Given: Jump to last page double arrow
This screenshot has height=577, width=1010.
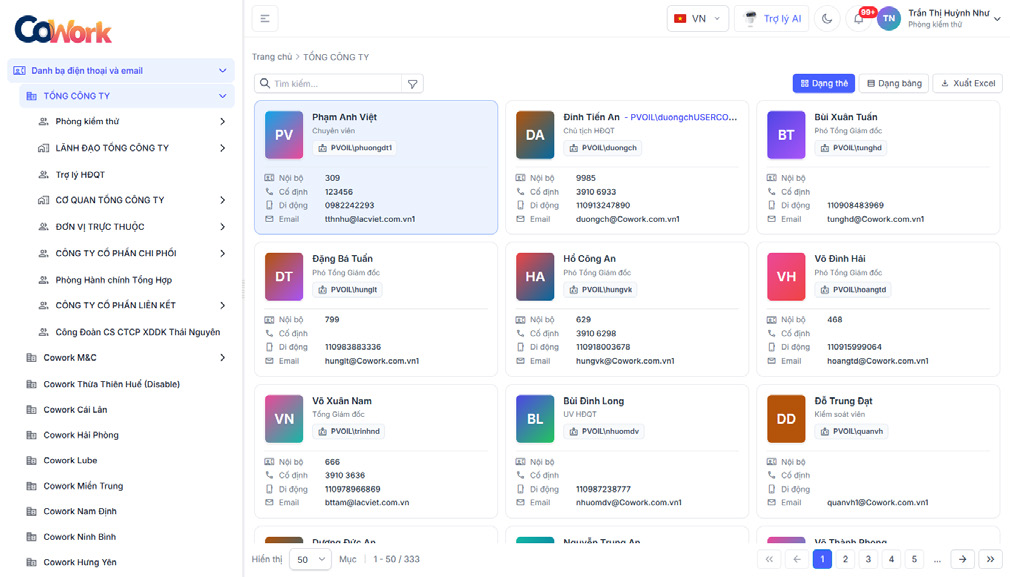Looking at the screenshot, I should click(x=991, y=559).
